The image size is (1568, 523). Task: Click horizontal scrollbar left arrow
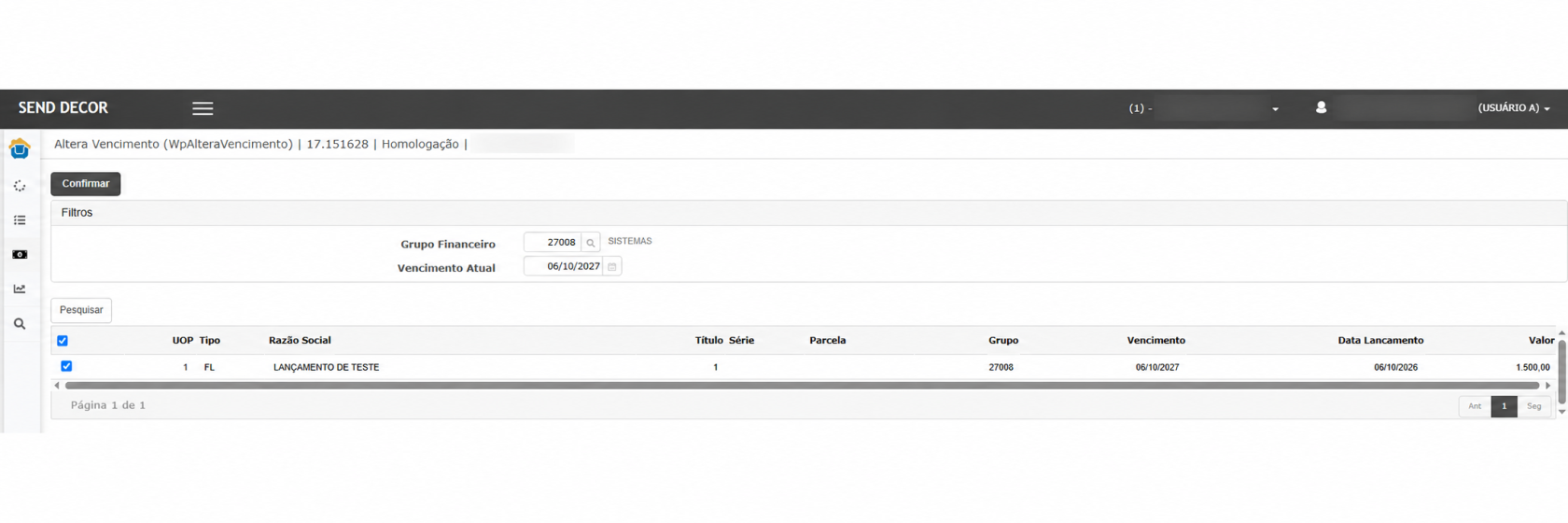pos(57,386)
